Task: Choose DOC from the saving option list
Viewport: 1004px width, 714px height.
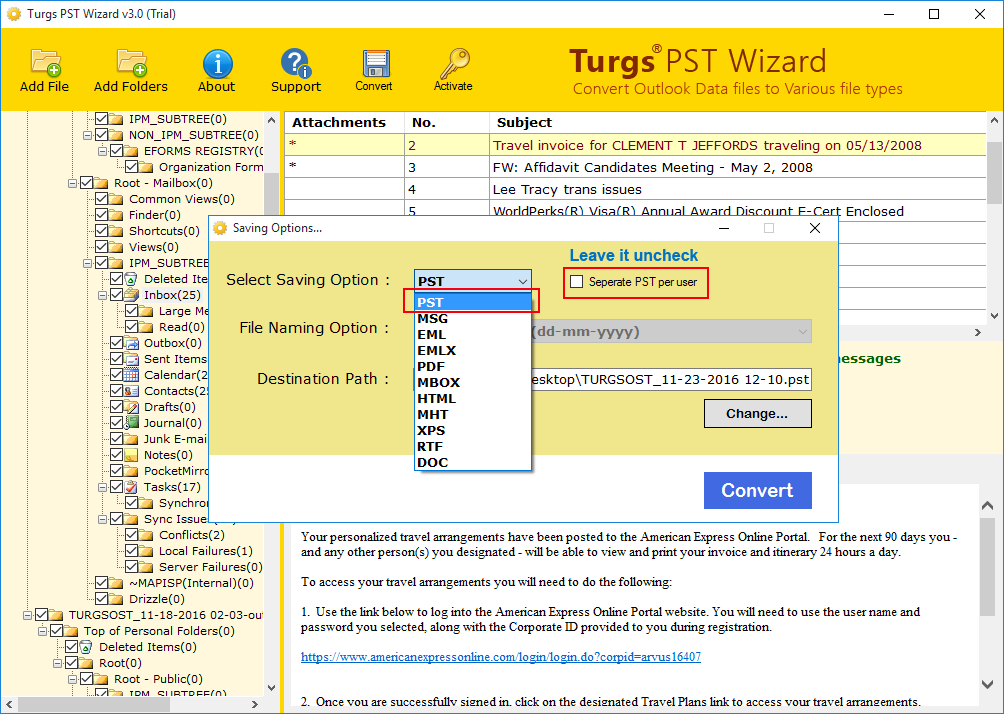Action: pyautogui.click(x=473, y=462)
